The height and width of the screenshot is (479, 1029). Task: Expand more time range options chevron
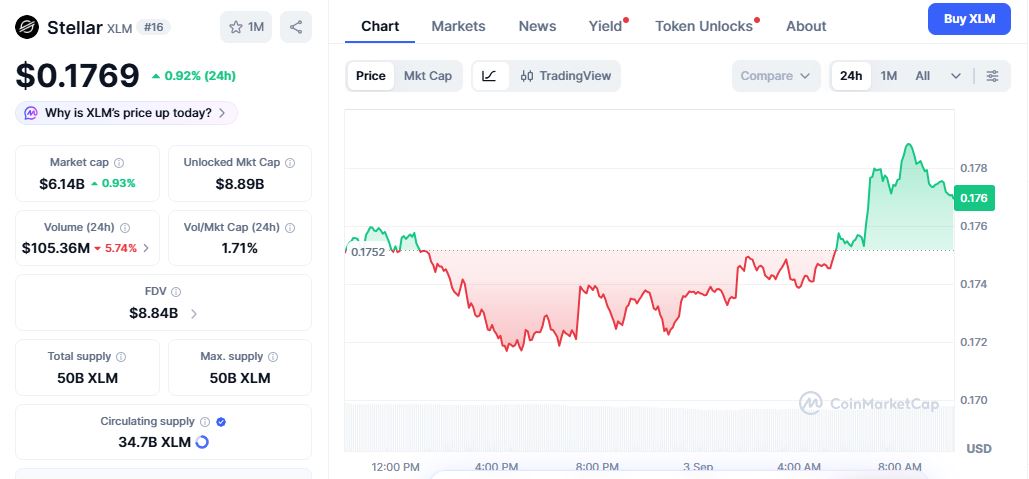tap(956, 76)
